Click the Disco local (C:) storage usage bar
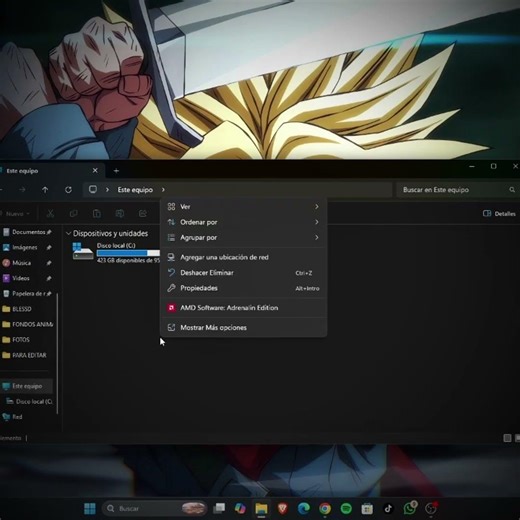 [128, 253]
